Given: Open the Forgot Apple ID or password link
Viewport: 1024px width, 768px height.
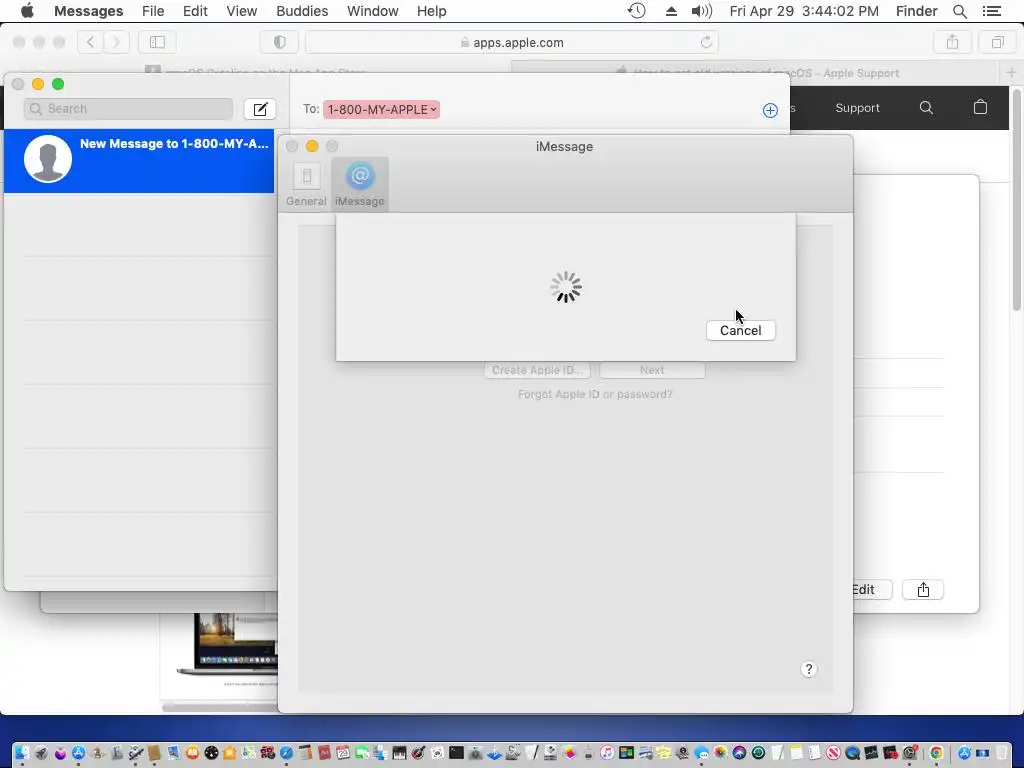Looking at the screenshot, I should 595,394.
